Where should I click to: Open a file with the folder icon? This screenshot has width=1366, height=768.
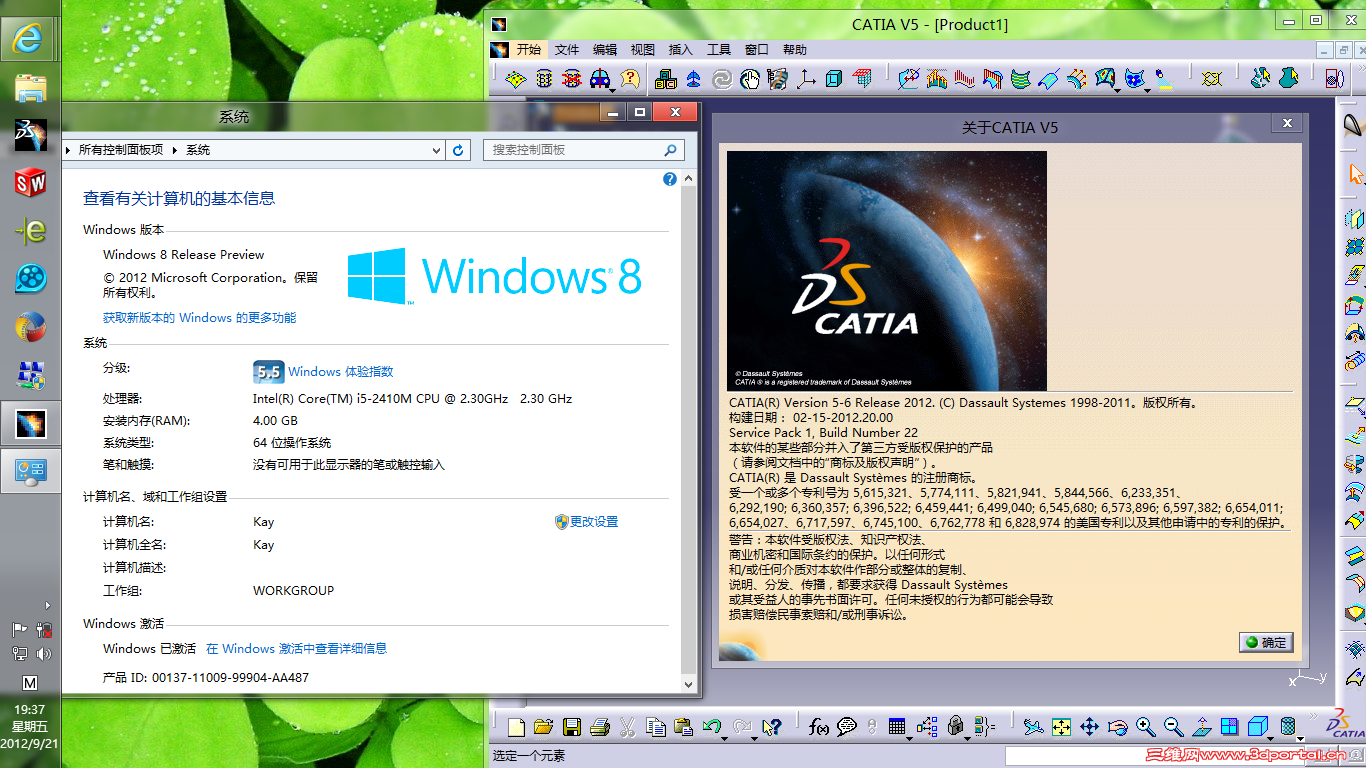click(x=543, y=727)
